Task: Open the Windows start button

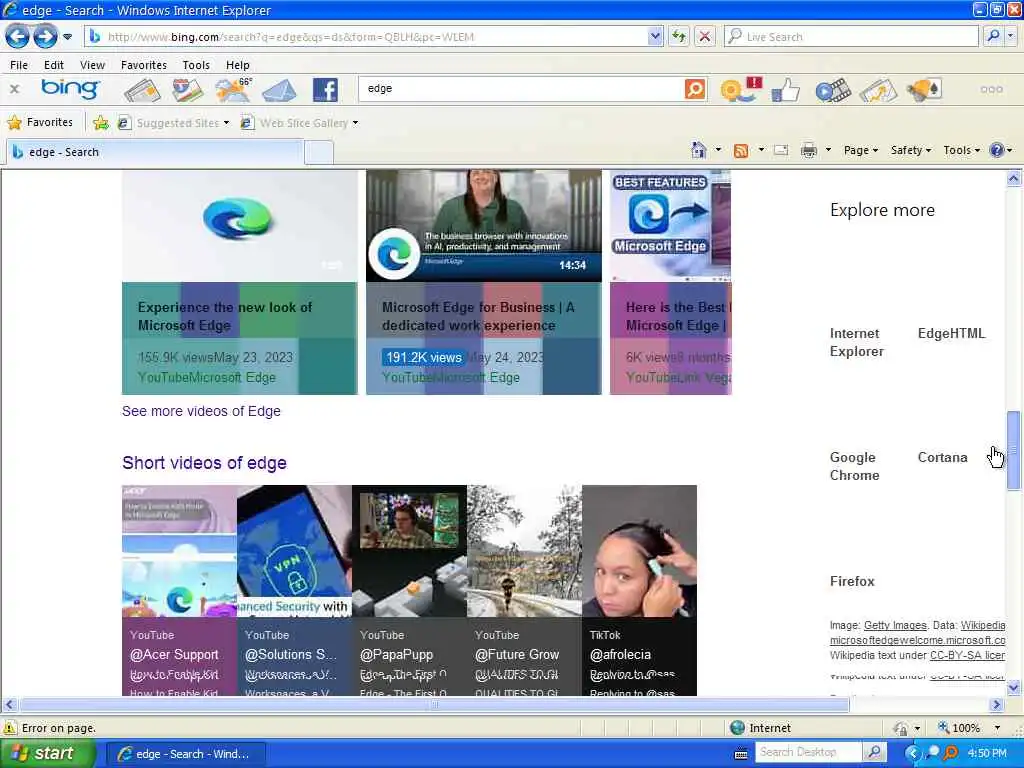Action: [x=47, y=753]
